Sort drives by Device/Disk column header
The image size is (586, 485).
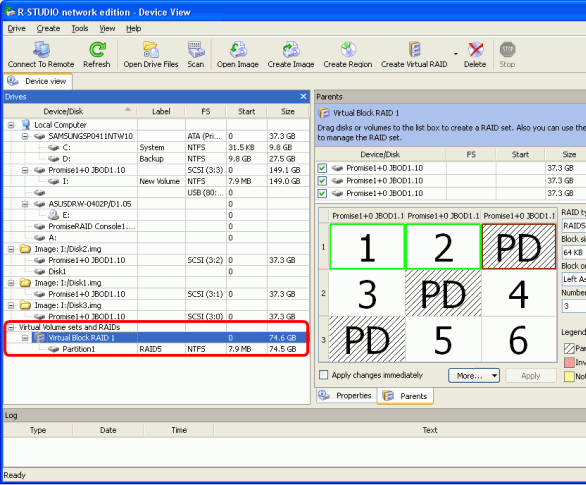click(x=70, y=111)
